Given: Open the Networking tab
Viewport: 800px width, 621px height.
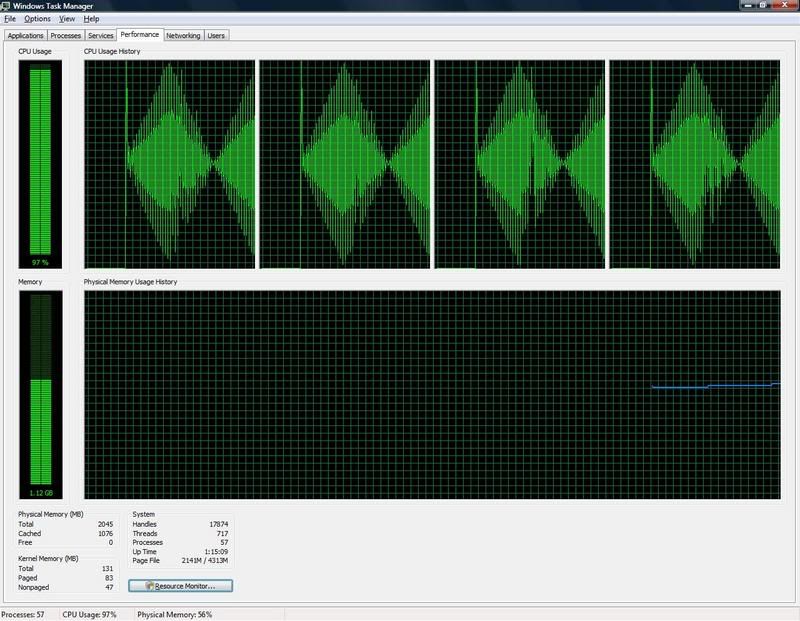Looking at the screenshot, I should [x=183, y=36].
